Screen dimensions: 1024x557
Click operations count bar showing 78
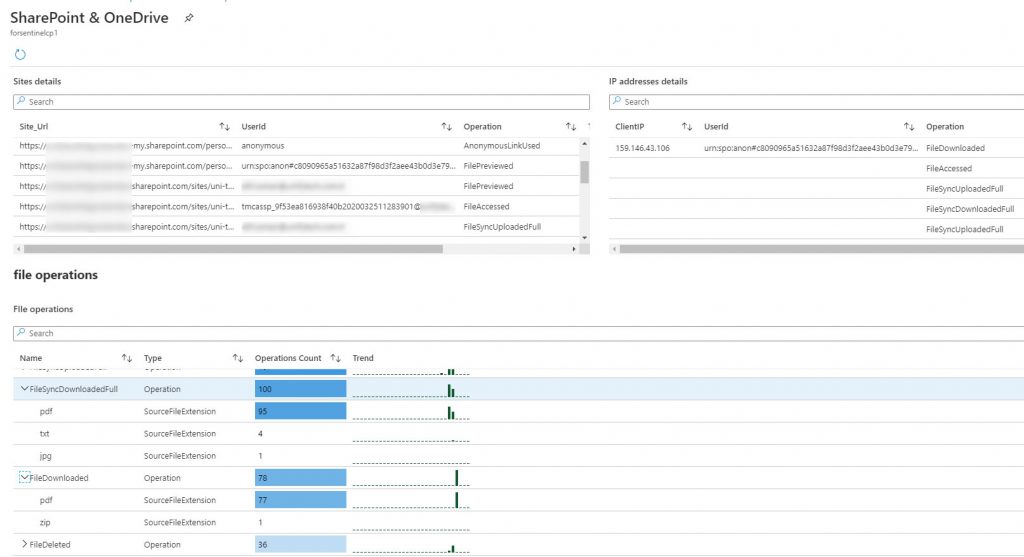click(300, 477)
